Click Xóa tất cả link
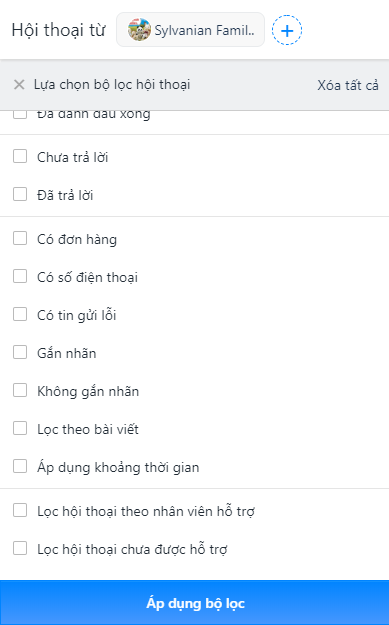The width and height of the screenshot is (389, 625). coord(348,85)
